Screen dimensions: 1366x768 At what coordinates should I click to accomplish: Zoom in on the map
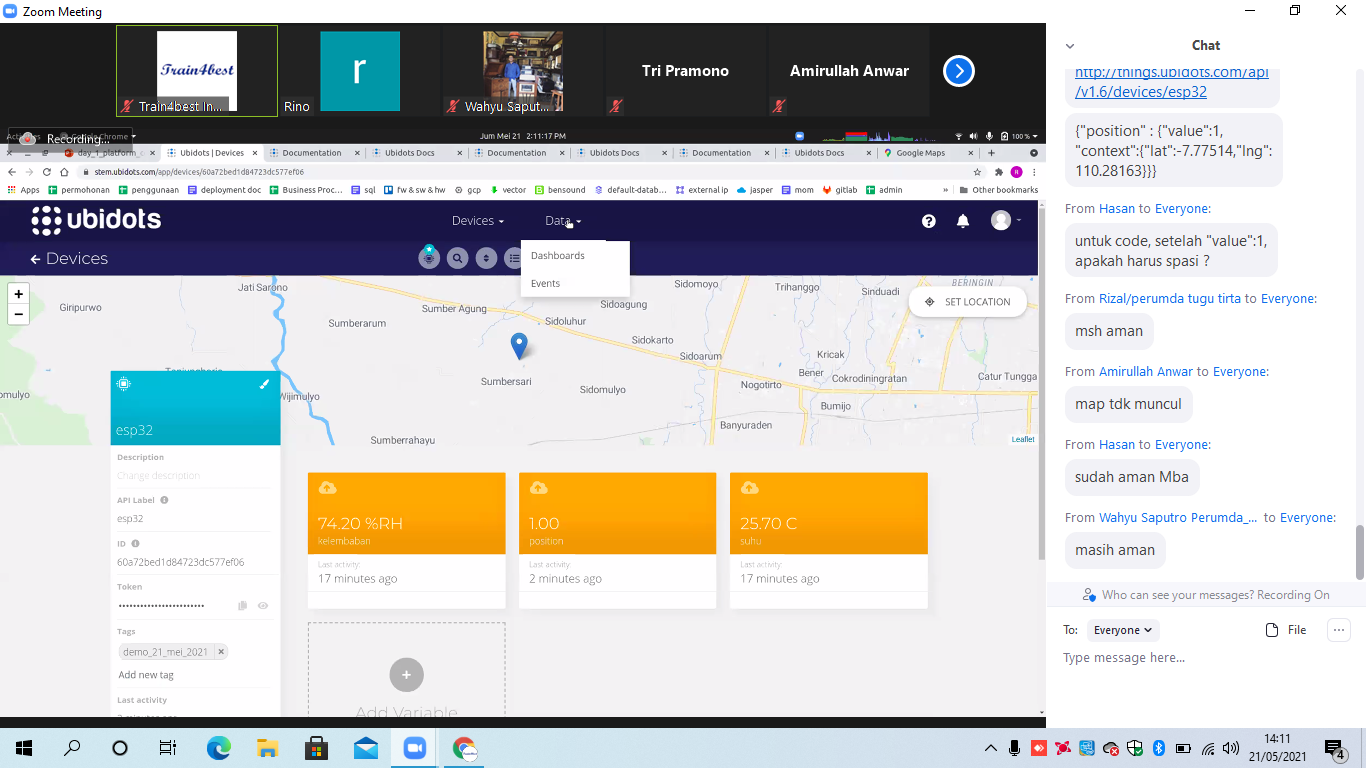(18, 294)
